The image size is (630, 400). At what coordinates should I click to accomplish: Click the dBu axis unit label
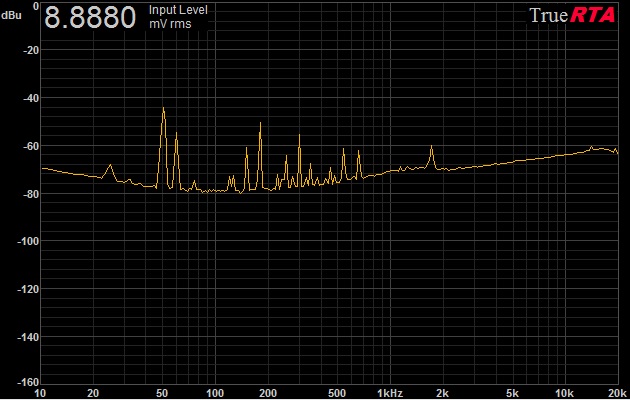11,15
